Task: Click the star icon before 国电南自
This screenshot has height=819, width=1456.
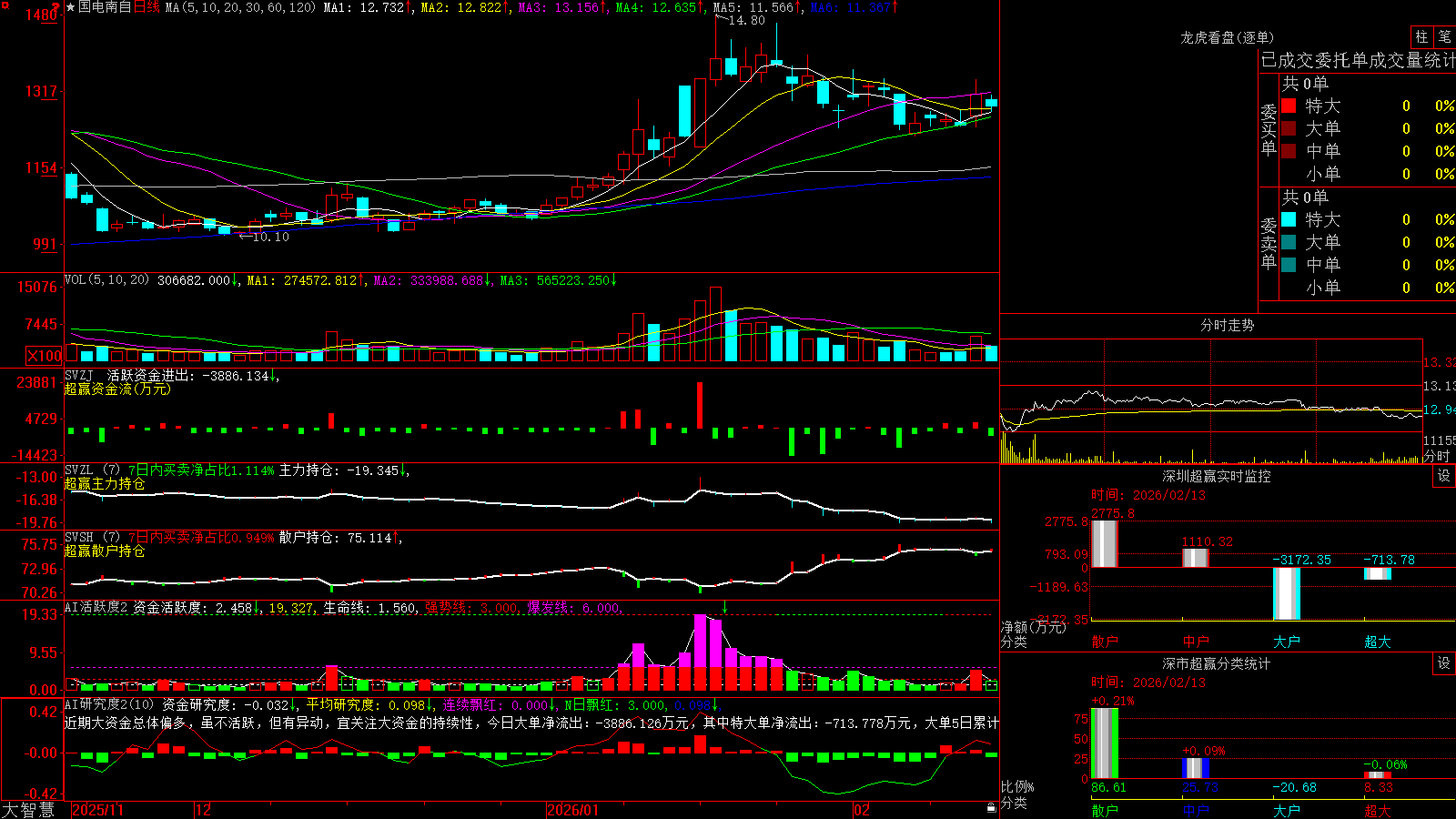Action: tap(70, 7)
